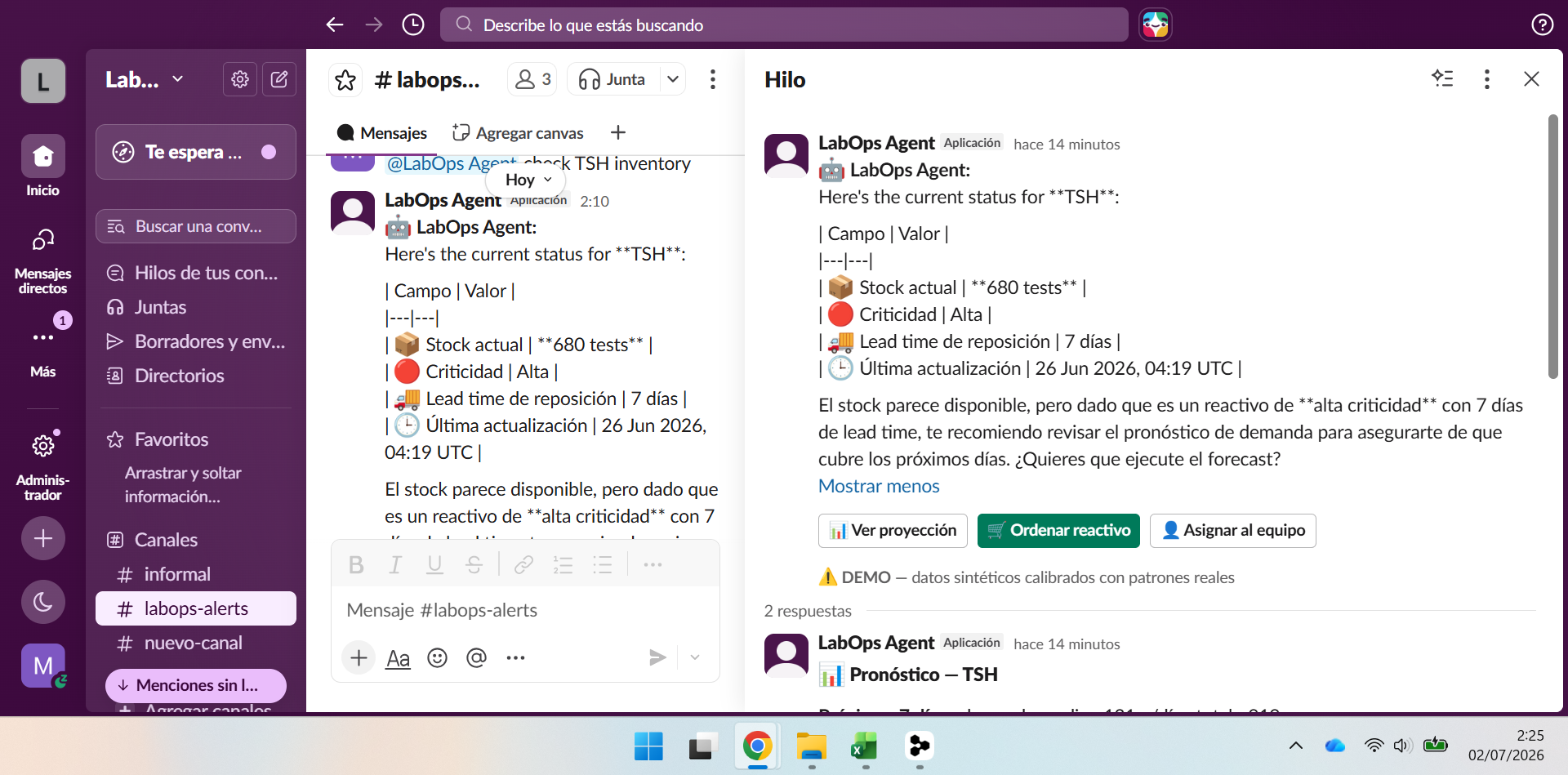1568x775 pixels.
Task: Open Te espera banner
Action: [196, 152]
